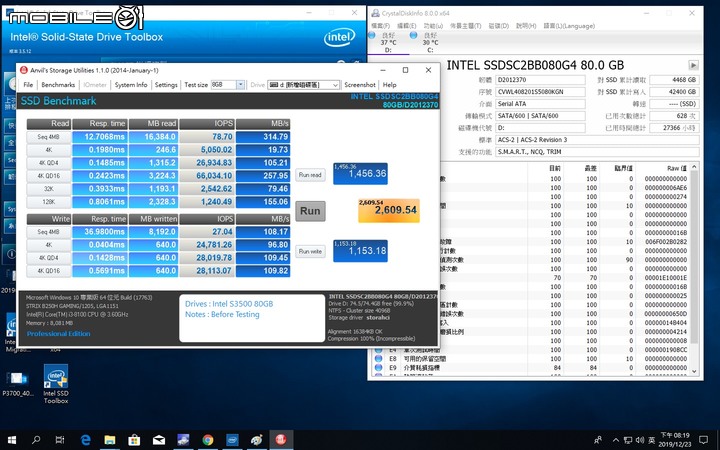
Task: Open Google Chrome from the taskbar
Action: pos(208,440)
